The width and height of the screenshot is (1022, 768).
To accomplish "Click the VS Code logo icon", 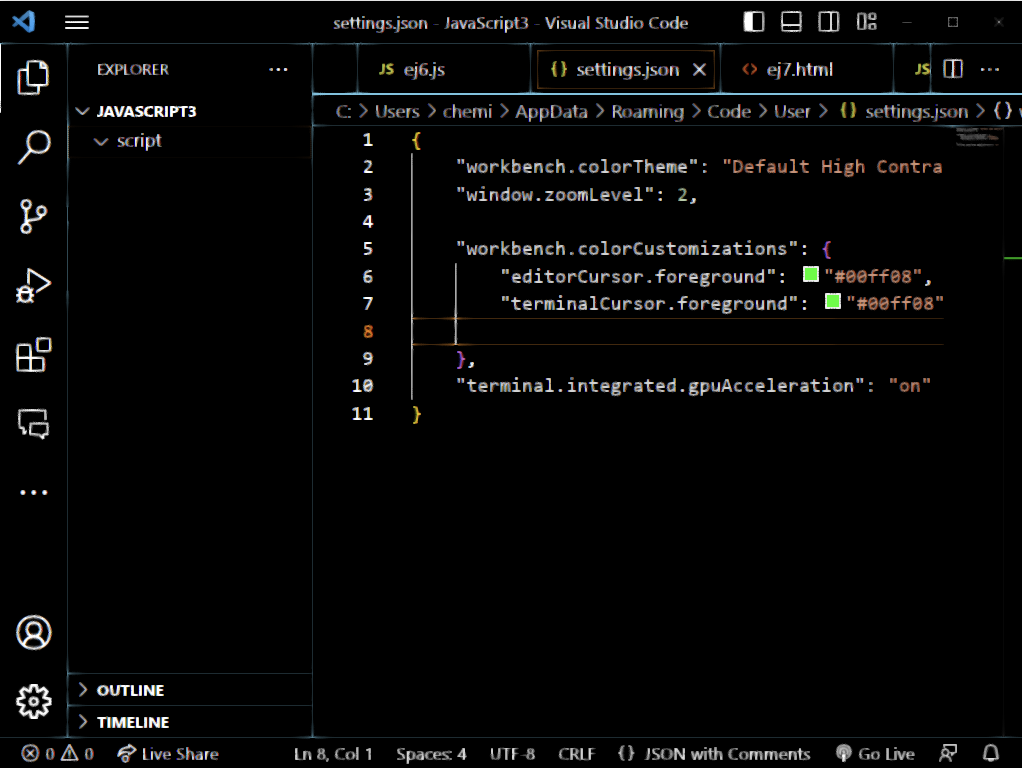I will [x=23, y=22].
